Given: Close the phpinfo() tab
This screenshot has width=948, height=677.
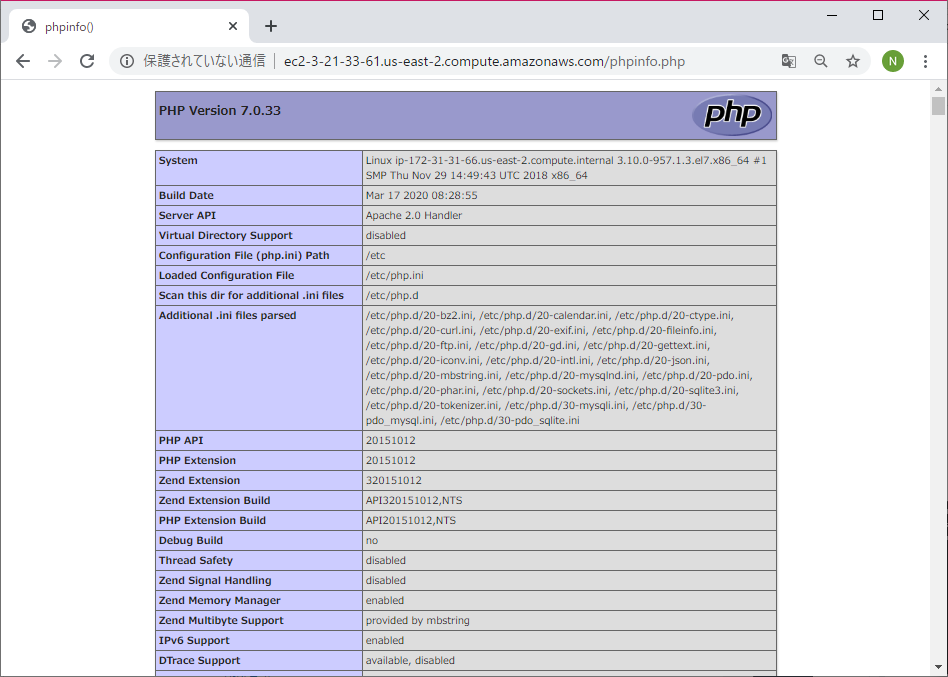Looking at the screenshot, I should pos(233,26).
